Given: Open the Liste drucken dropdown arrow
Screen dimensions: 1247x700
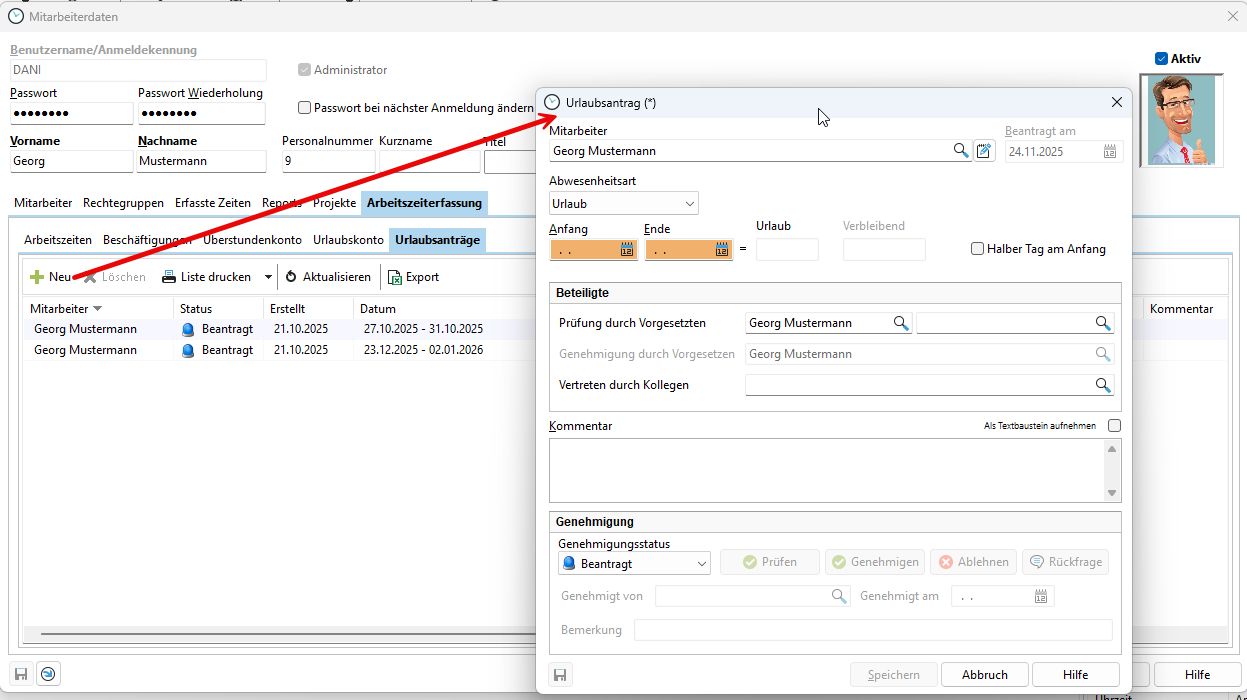Looking at the screenshot, I should [268, 277].
